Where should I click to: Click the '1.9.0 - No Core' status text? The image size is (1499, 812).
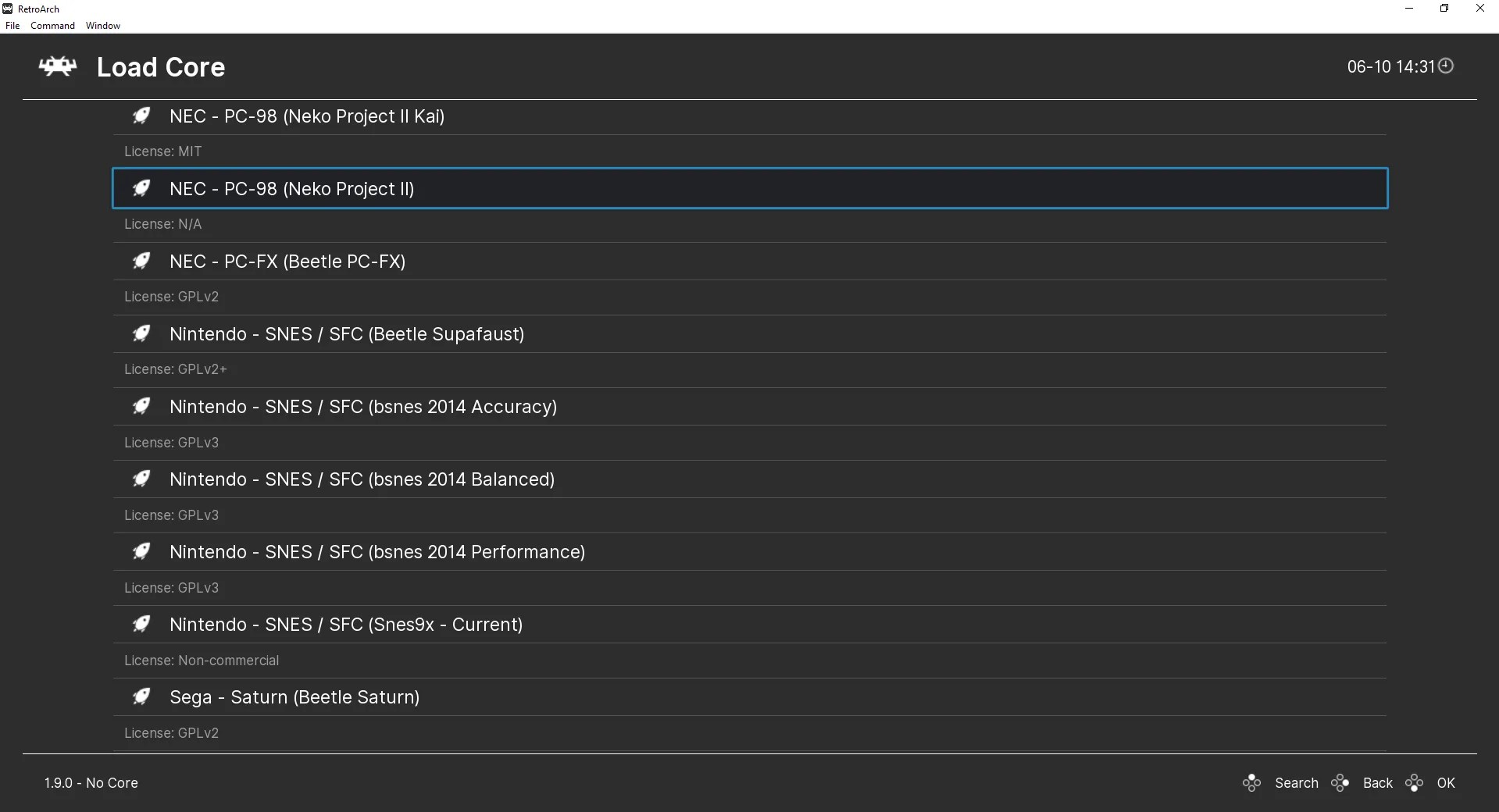click(x=91, y=783)
